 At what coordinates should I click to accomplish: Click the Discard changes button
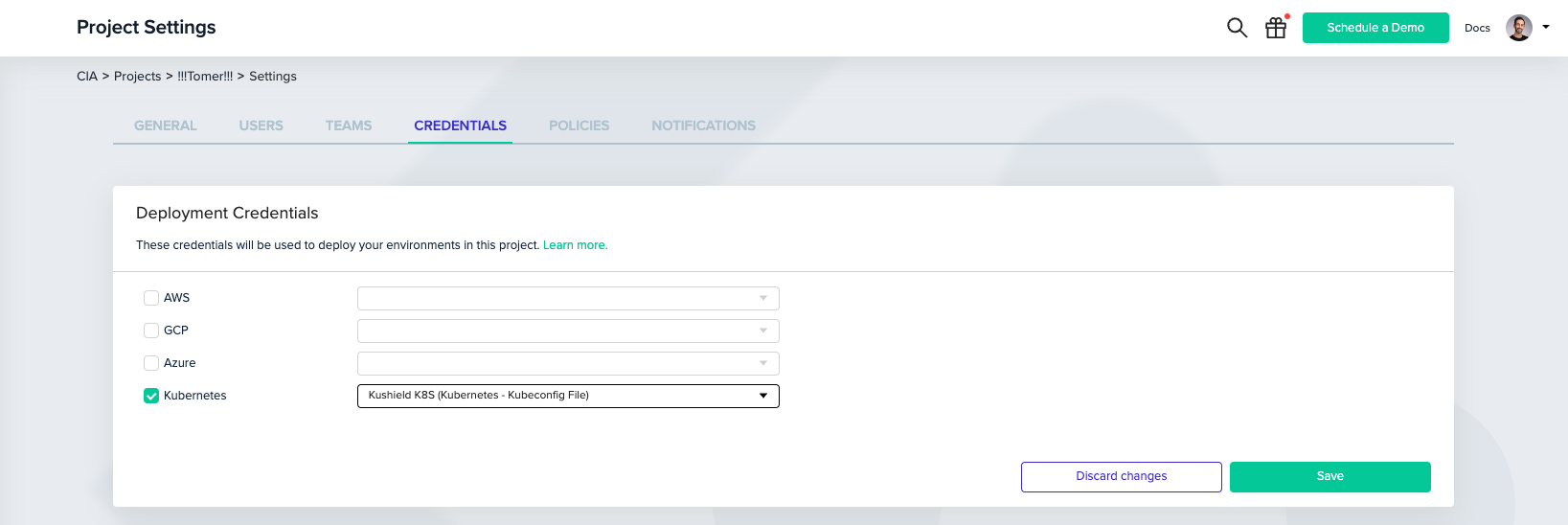(1121, 476)
